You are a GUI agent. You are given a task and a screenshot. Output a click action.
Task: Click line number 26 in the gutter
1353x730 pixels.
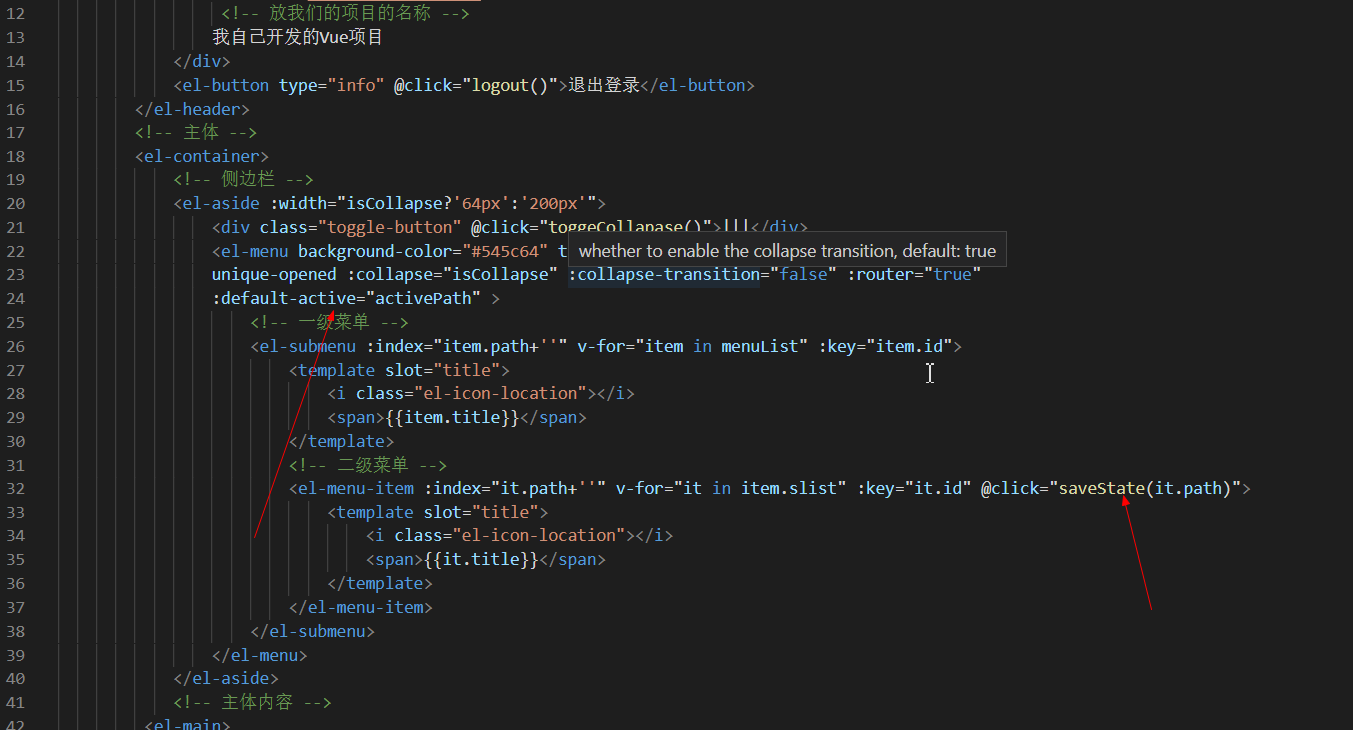coord(15,346)
